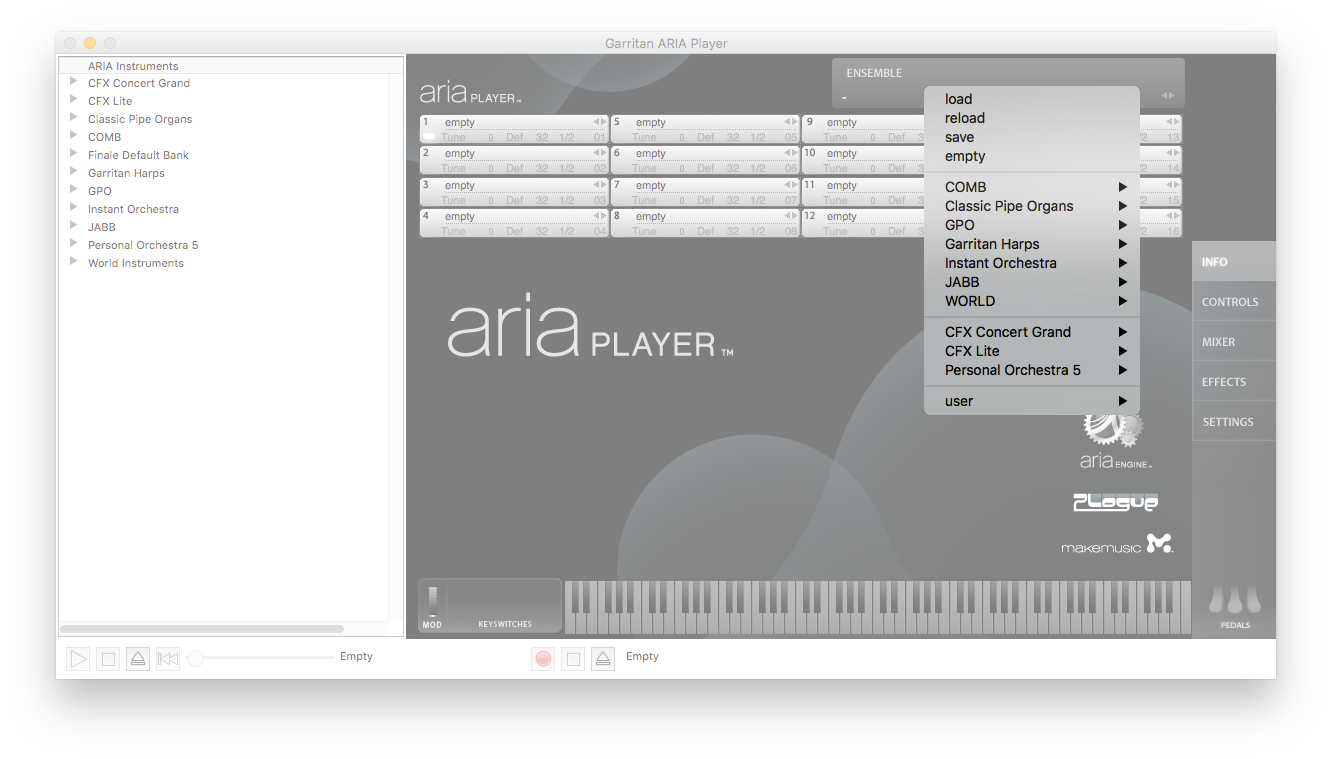The image size is (1332, 759).
Task: Start MIDI file playback with play button
Action: point(78,659)
